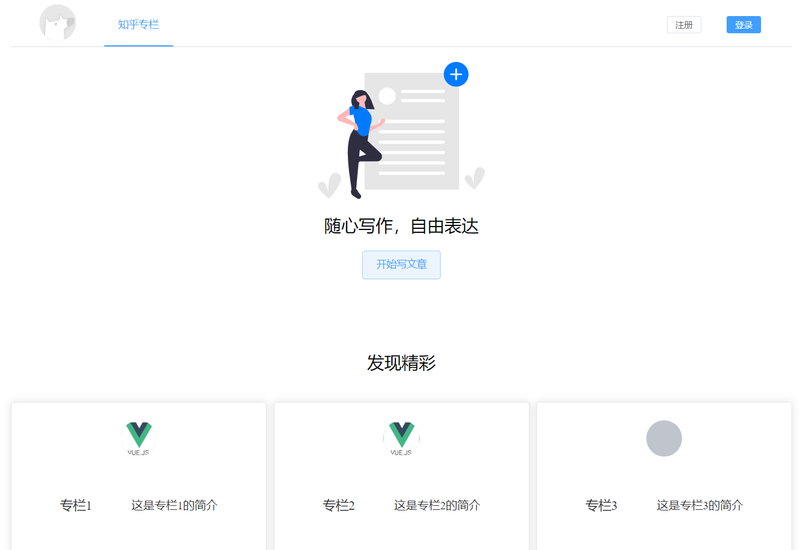Open the 专栏3 column title
Viewport: 800px width, 550px height.
coord(601,505)
